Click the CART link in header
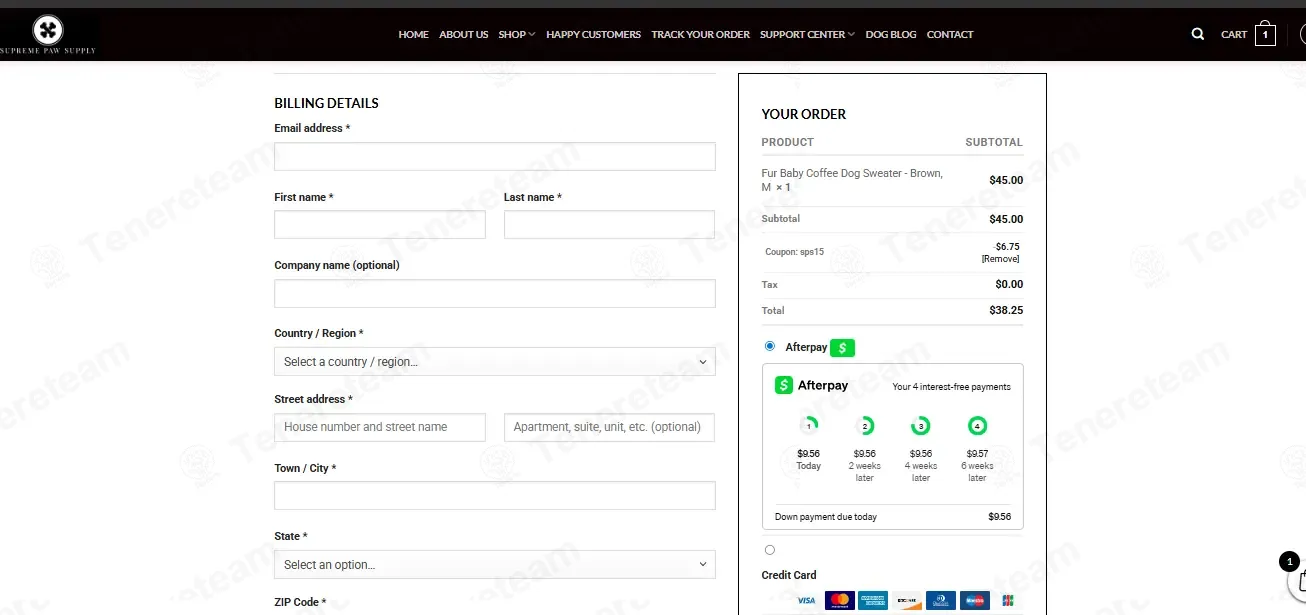This screenshot has width=1306, height=615. point(1234,34)
